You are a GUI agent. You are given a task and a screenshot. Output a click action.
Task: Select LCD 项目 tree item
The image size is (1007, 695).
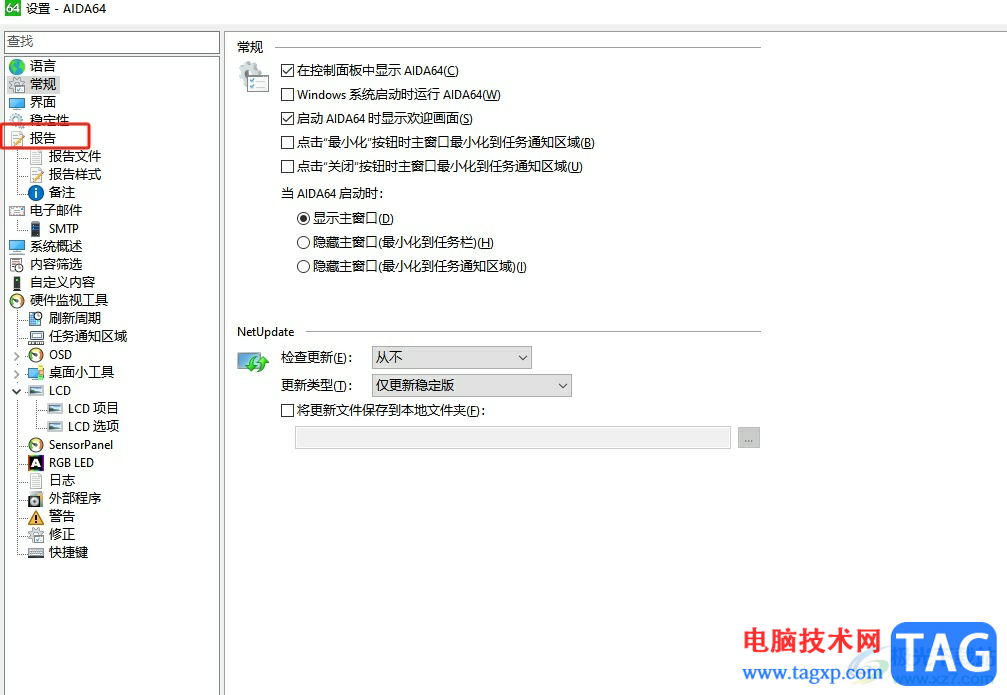93,409
